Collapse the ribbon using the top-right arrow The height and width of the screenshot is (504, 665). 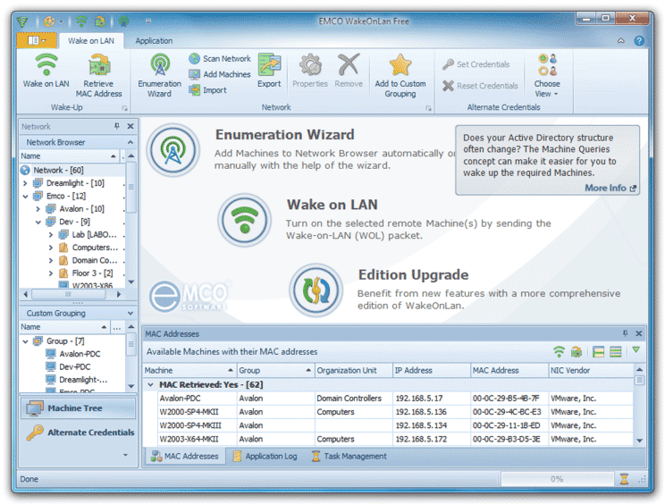pos(621,41)
